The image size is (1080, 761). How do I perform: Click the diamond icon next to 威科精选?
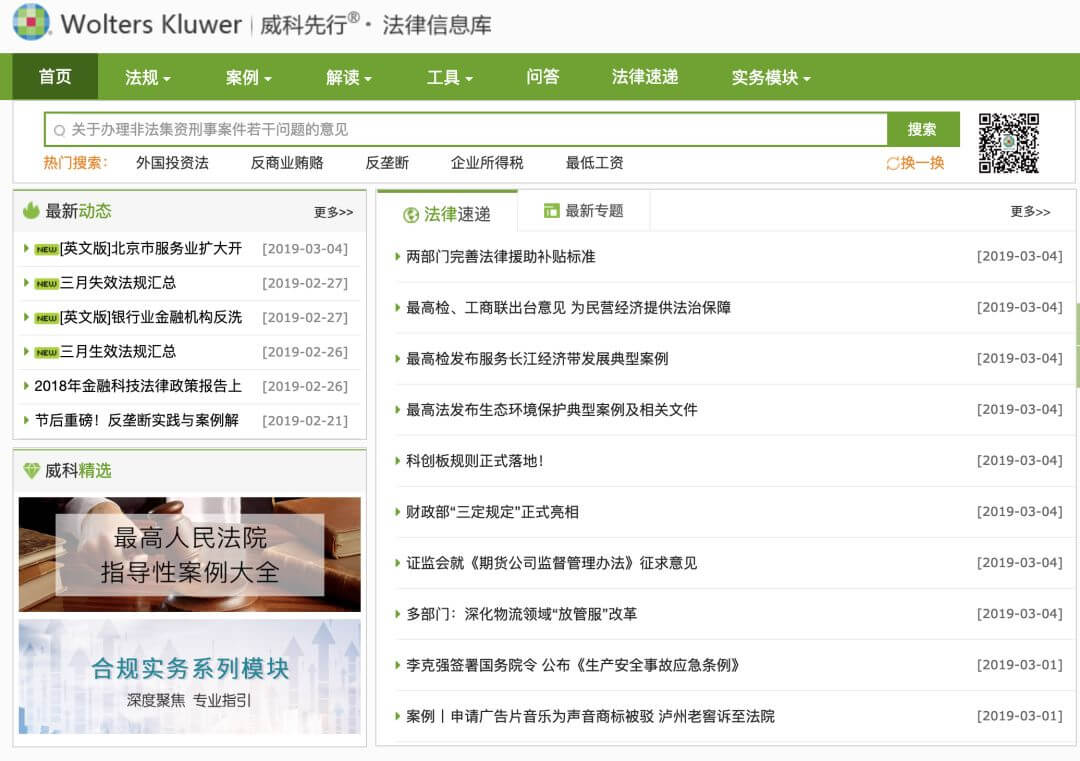click(x=30, y=472)
